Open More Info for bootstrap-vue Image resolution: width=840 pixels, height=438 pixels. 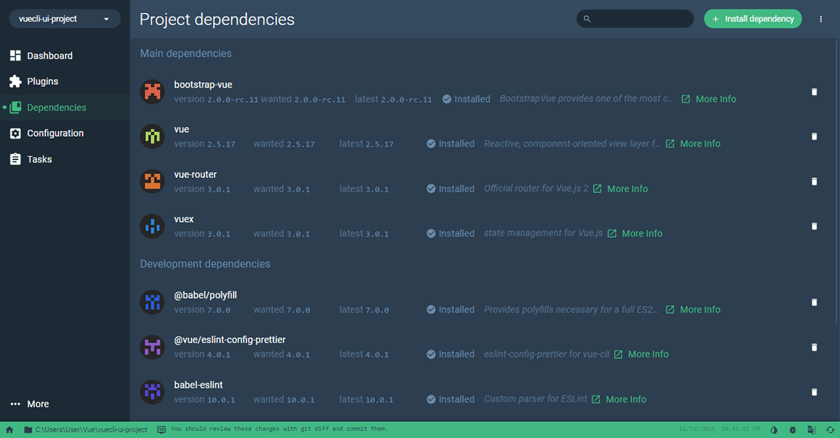click(x=709, y=99)
